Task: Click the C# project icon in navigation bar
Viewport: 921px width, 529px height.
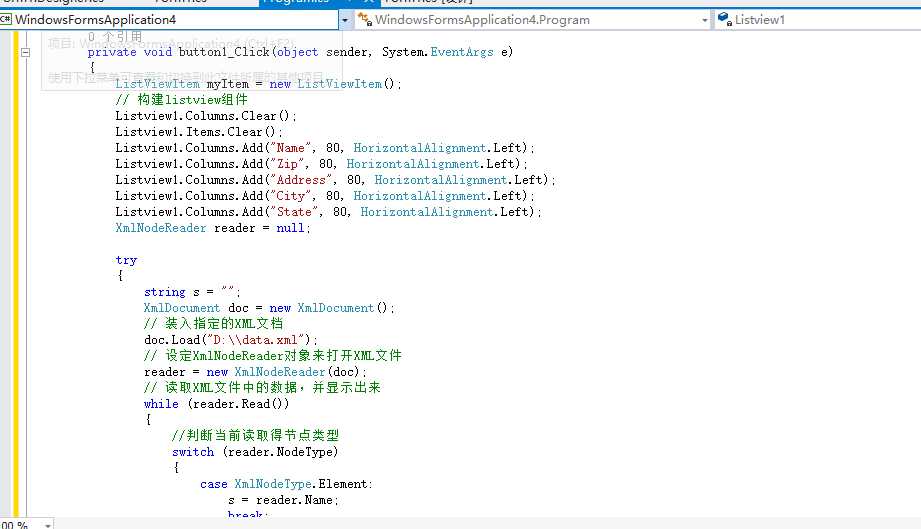Action: pos(6,19)
